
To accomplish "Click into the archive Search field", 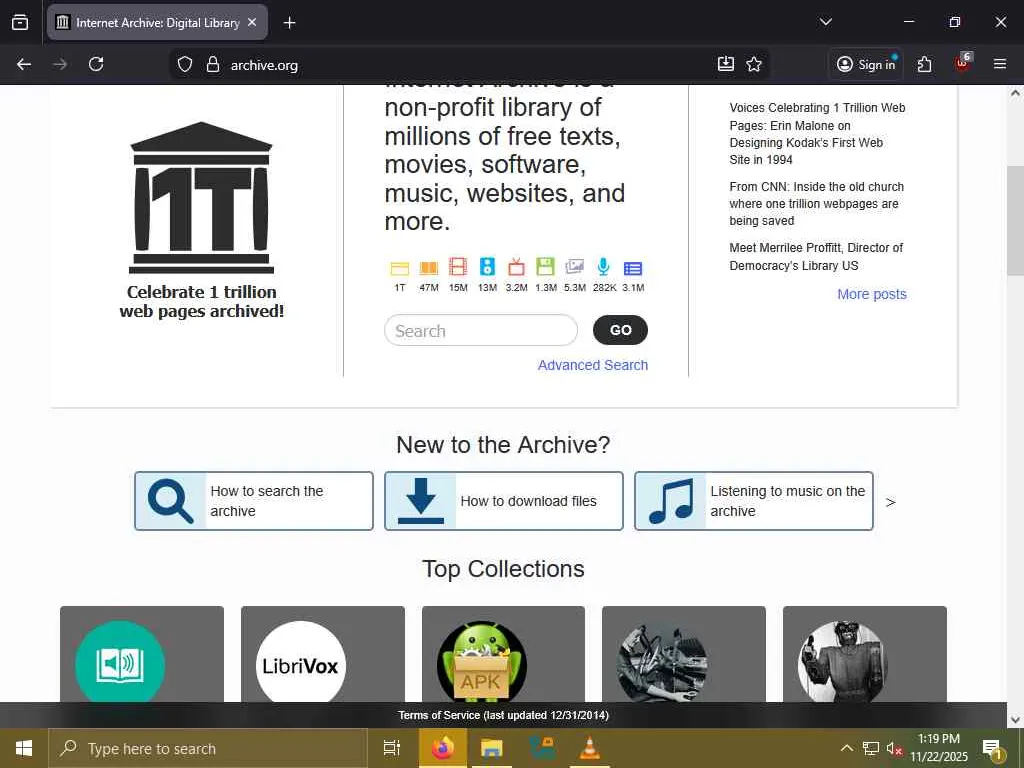I will click(481, 330).
